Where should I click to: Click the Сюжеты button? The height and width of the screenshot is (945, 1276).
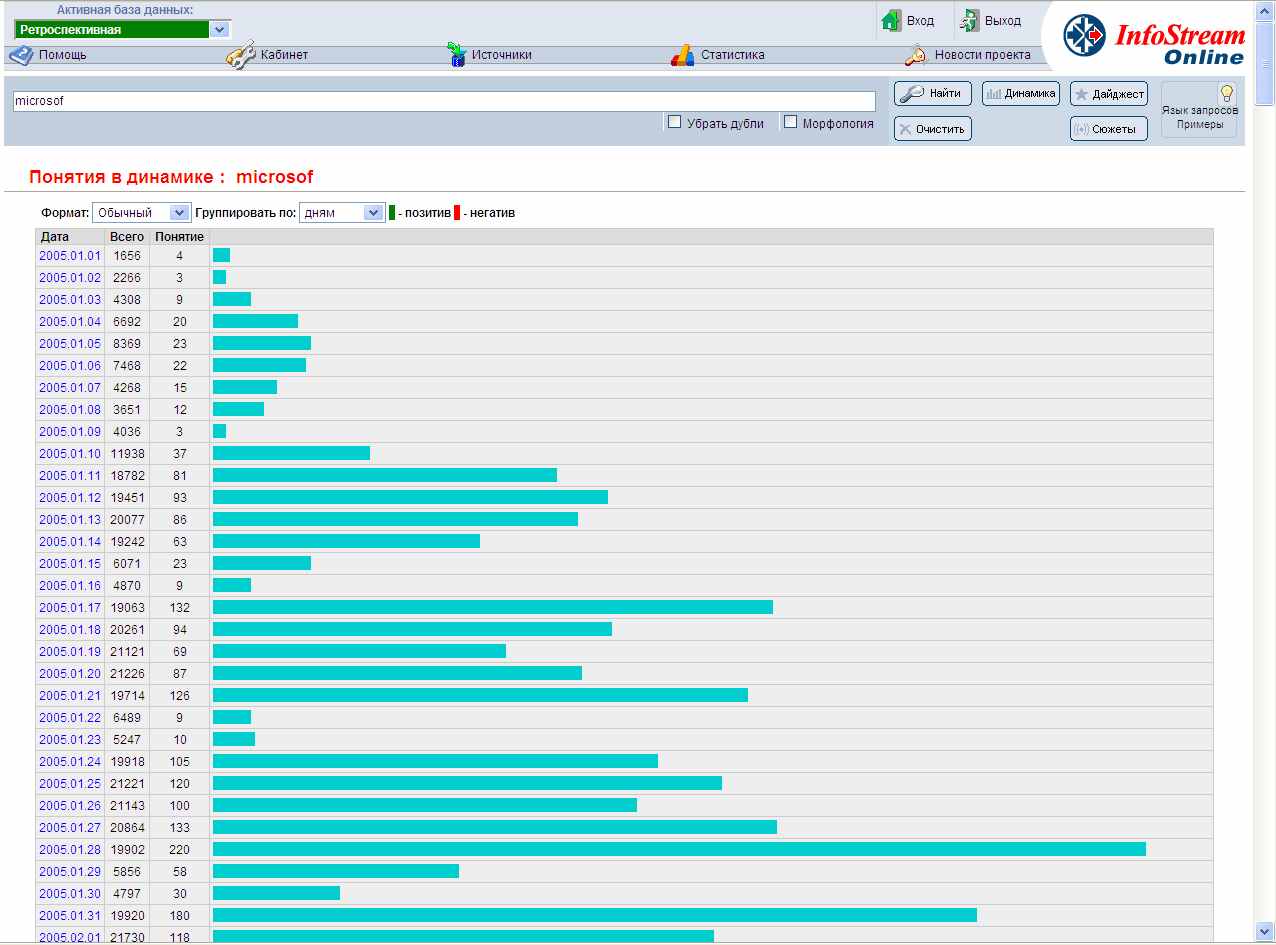coord(1109,129)
